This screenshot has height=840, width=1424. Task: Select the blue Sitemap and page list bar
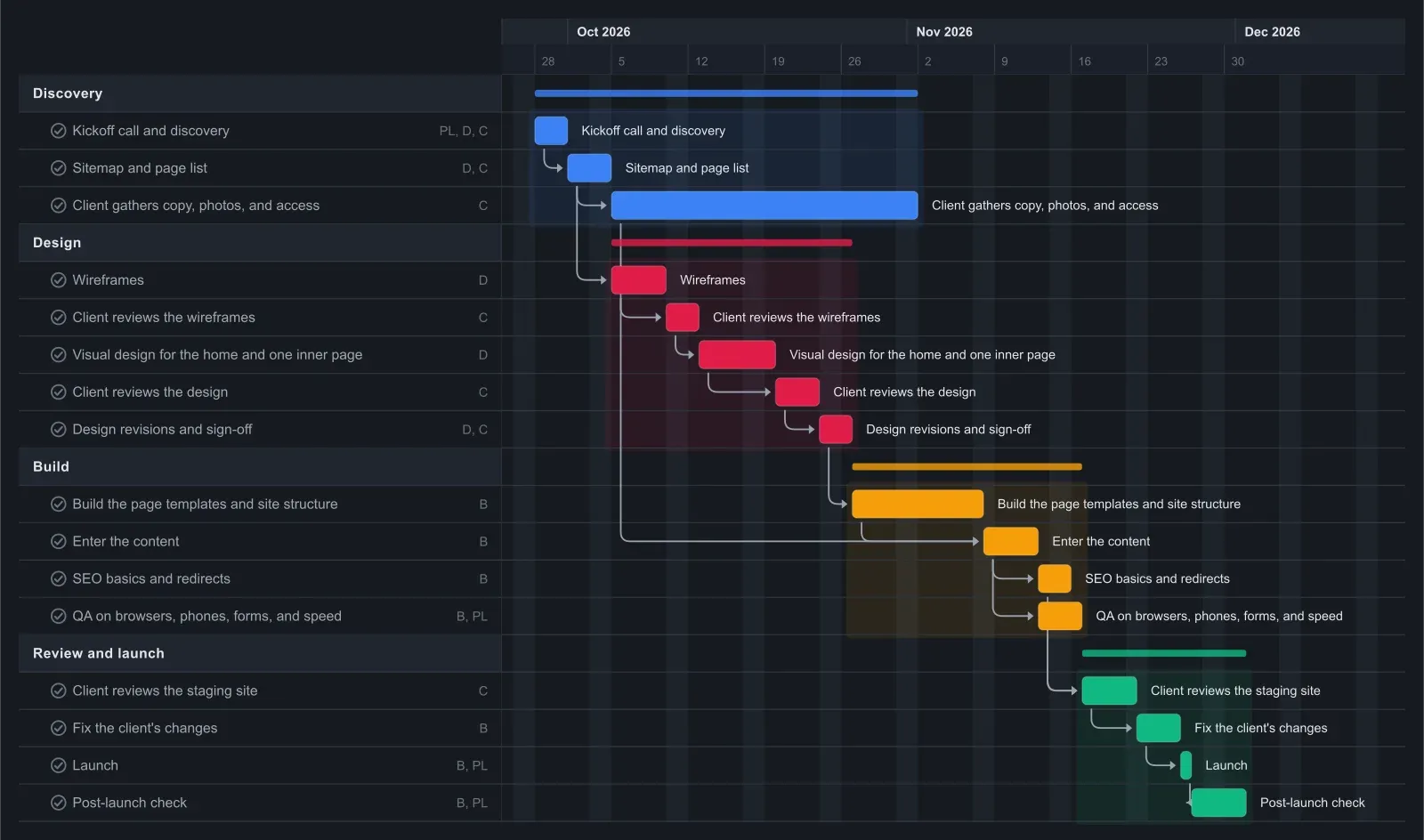(589, 168)
